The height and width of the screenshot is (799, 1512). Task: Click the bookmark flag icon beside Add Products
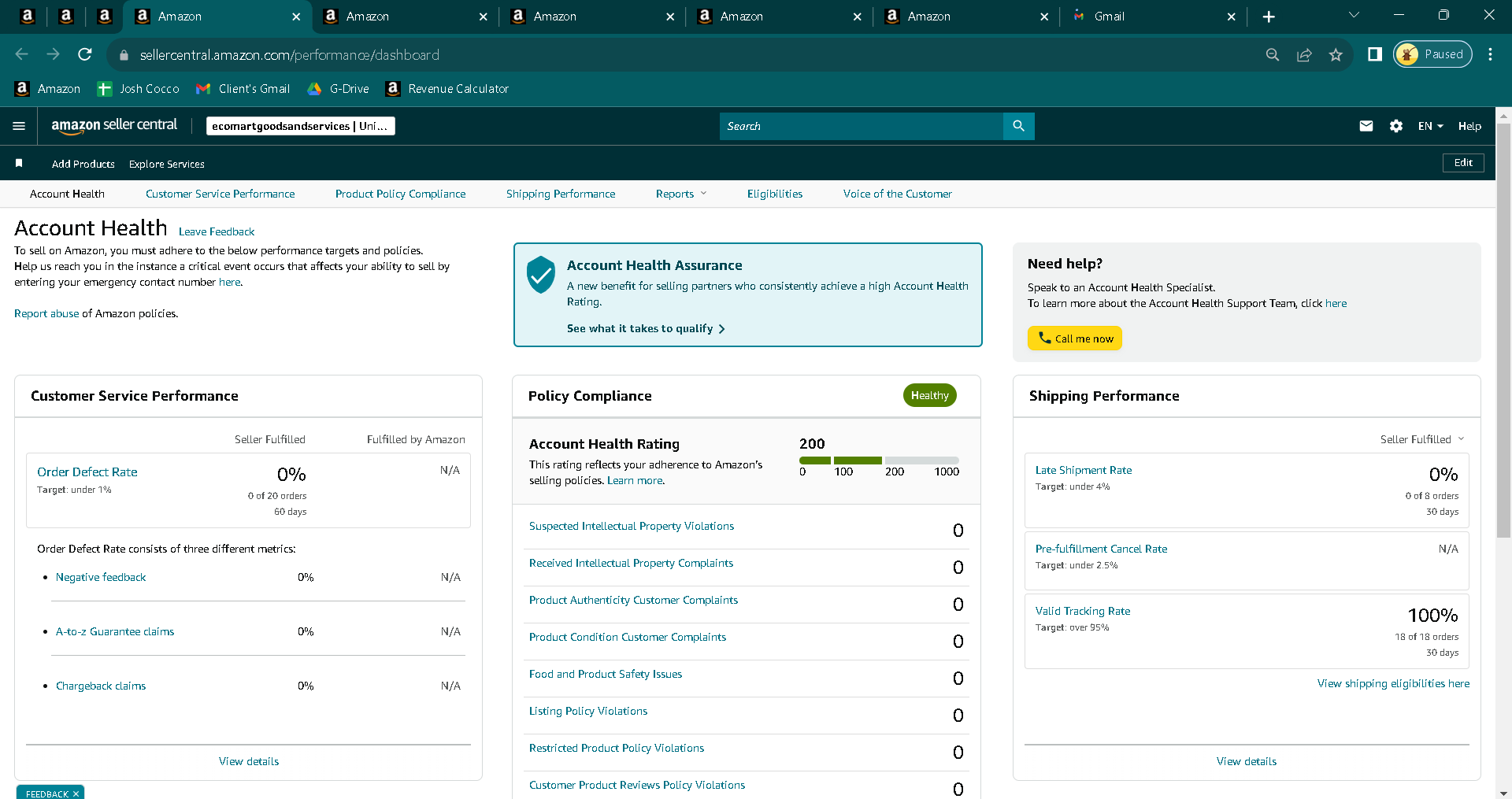19,163
